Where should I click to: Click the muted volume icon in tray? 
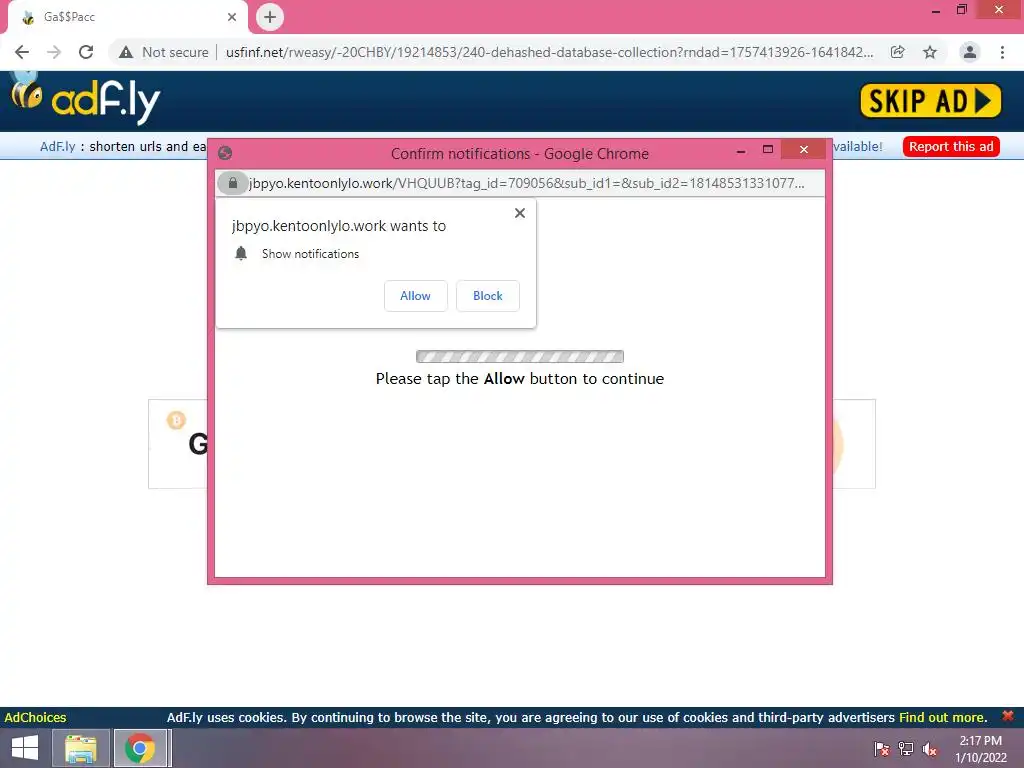click(x=930, y=749)
